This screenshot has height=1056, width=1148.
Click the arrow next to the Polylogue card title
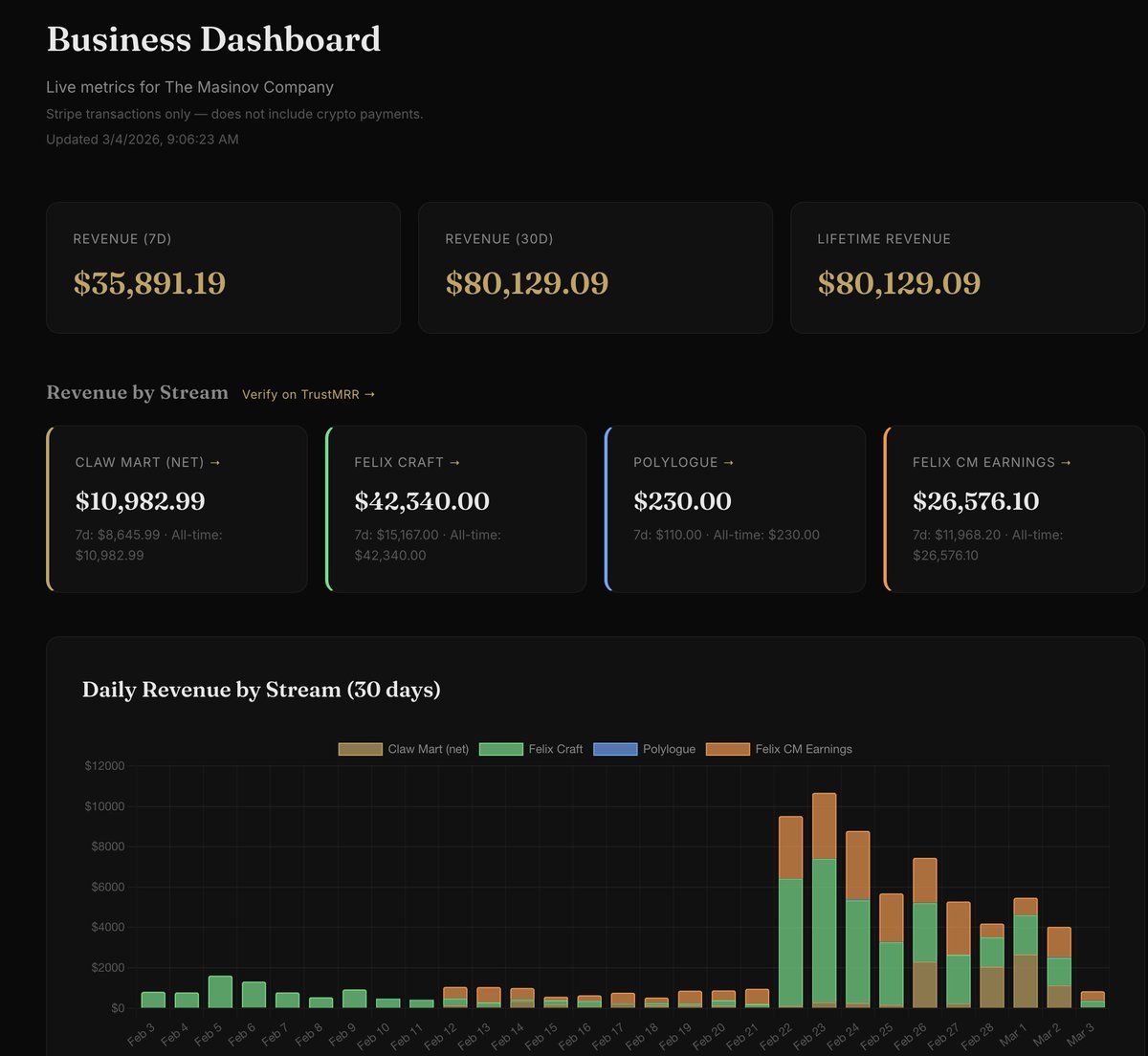click(x=729, y=462)
